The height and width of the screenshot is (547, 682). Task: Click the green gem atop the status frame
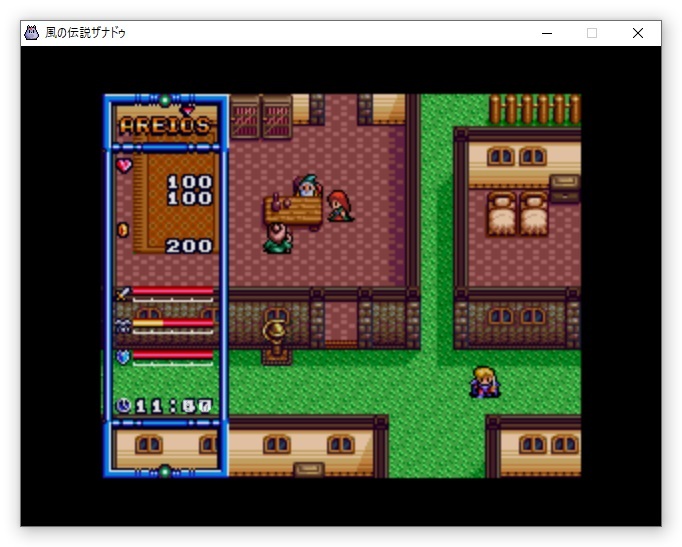coord(165,101)
